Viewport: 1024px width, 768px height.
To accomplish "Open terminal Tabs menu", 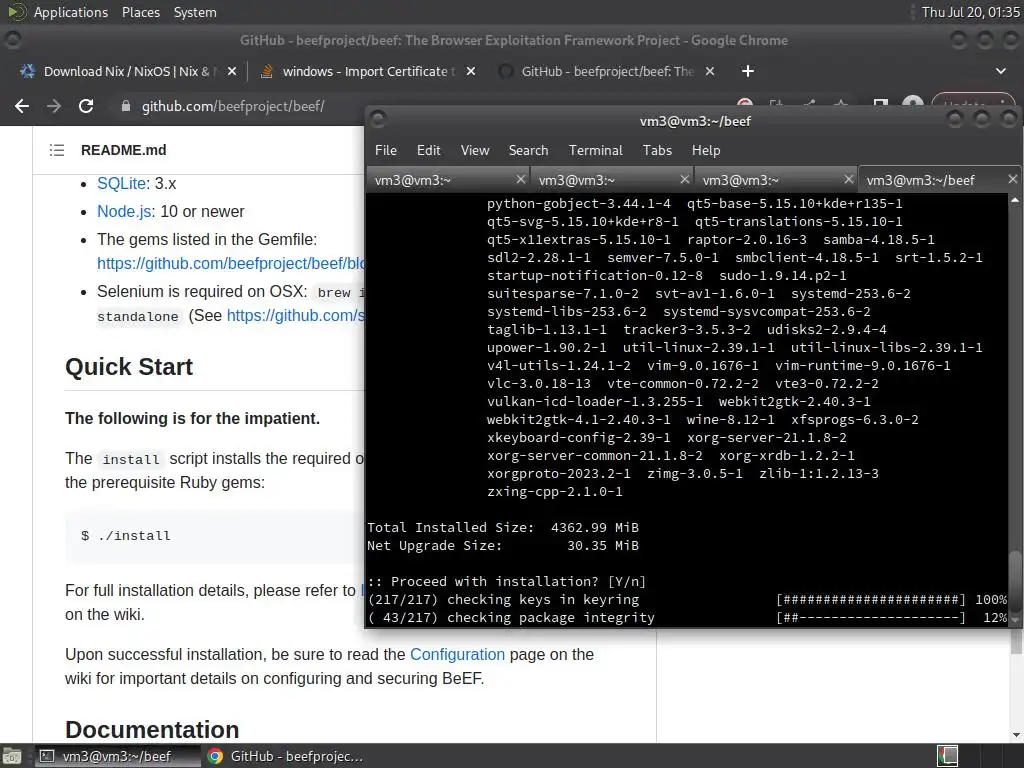I will tap(657, 150).
